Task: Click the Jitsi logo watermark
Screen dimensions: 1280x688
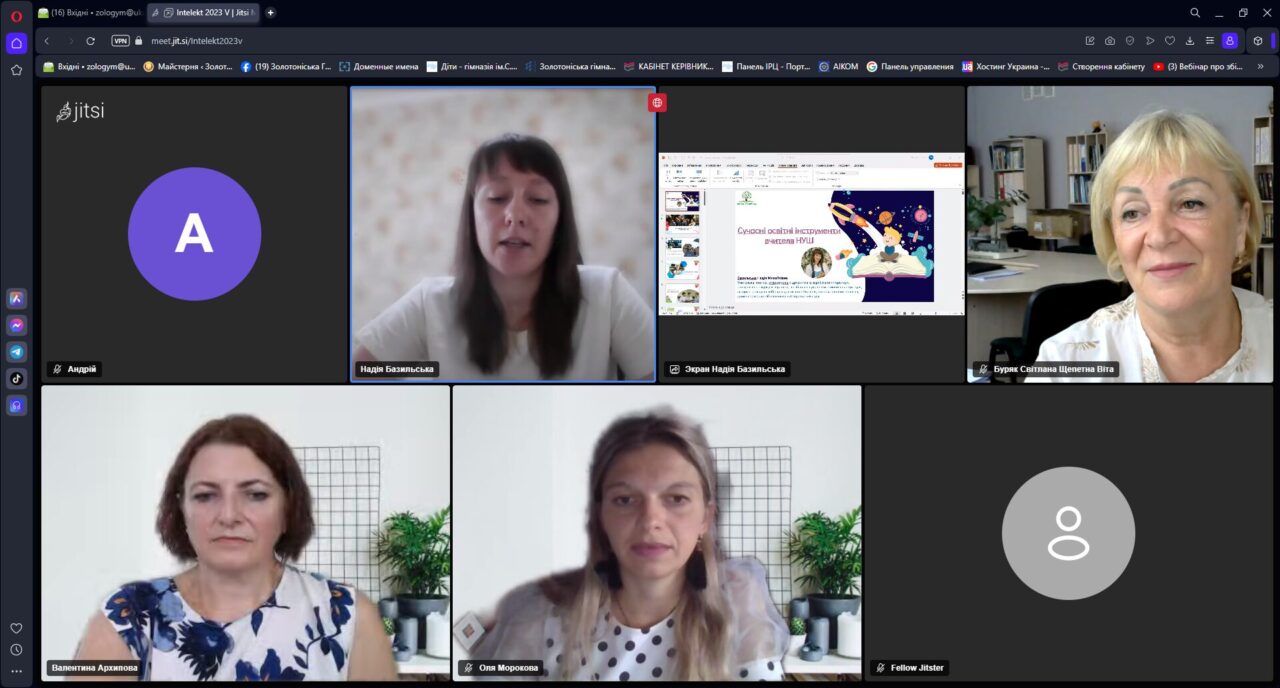Action: 80,111
